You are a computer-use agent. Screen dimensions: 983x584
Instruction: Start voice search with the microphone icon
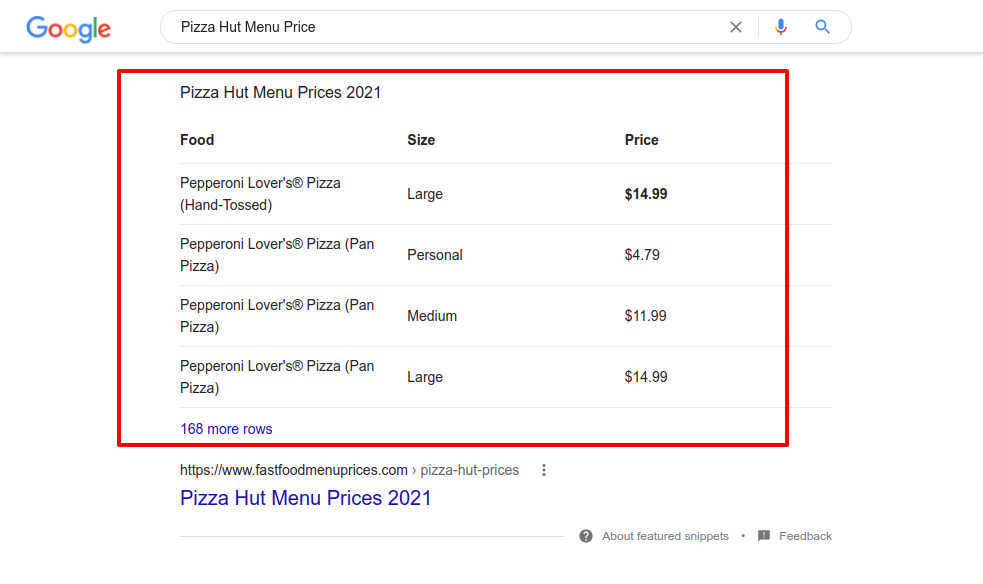pyautogui.click(x=781, y=27)
